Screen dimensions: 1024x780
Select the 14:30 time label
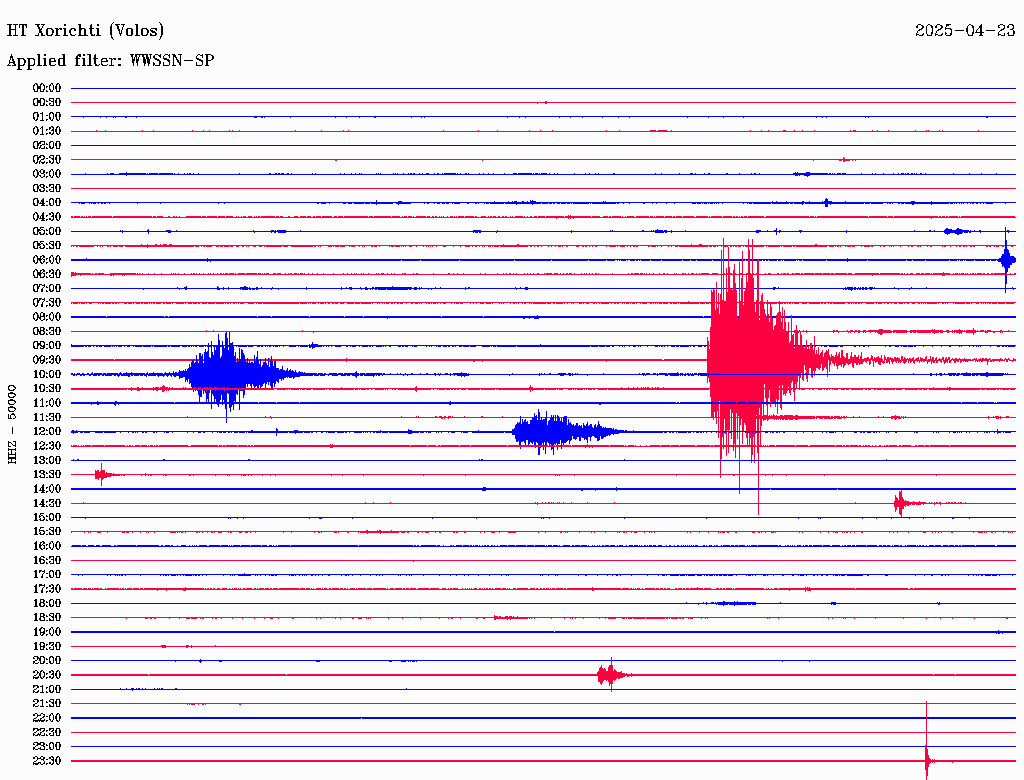(x=47, y=504)
